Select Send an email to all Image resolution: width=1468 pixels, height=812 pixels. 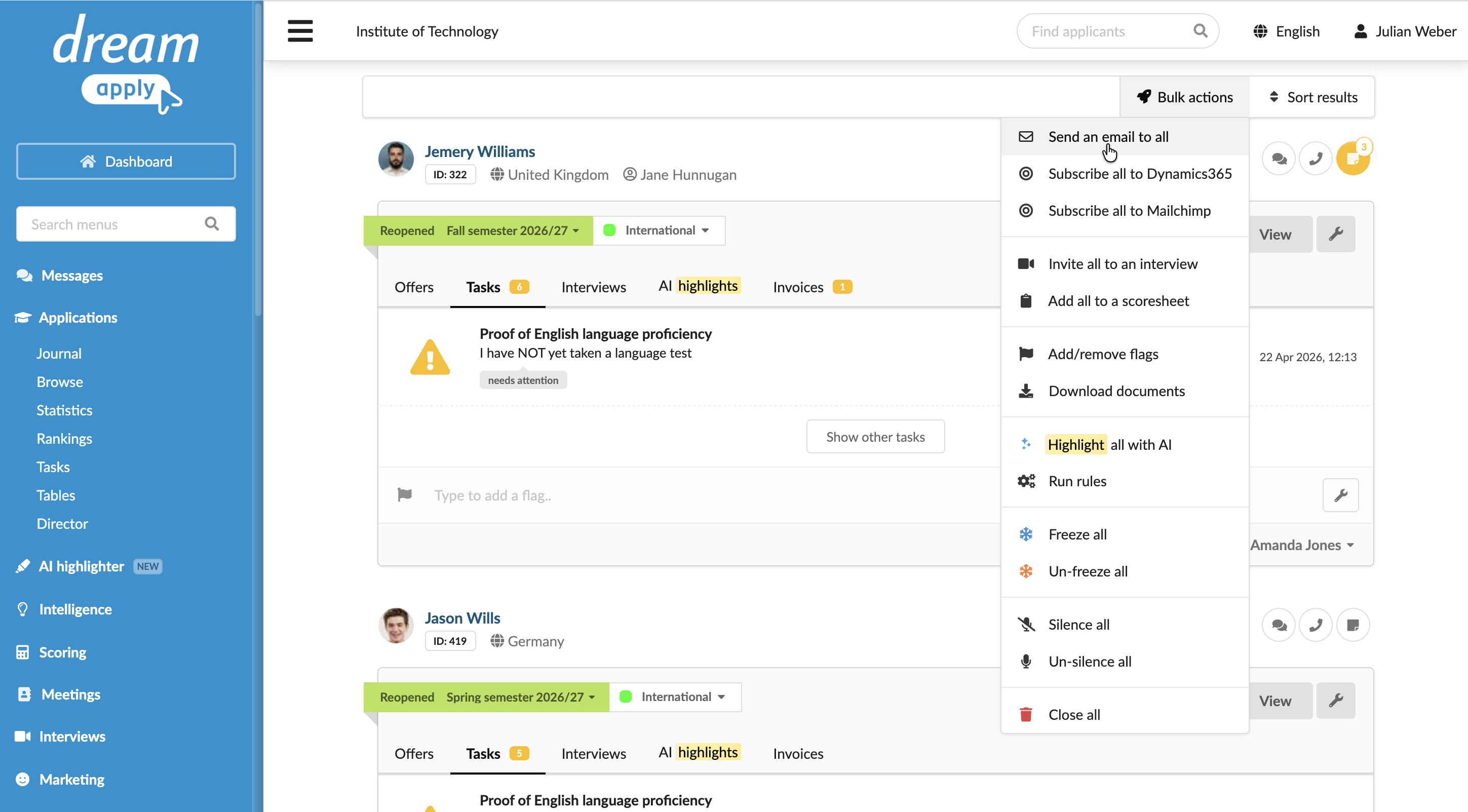tap(1125, 137)
